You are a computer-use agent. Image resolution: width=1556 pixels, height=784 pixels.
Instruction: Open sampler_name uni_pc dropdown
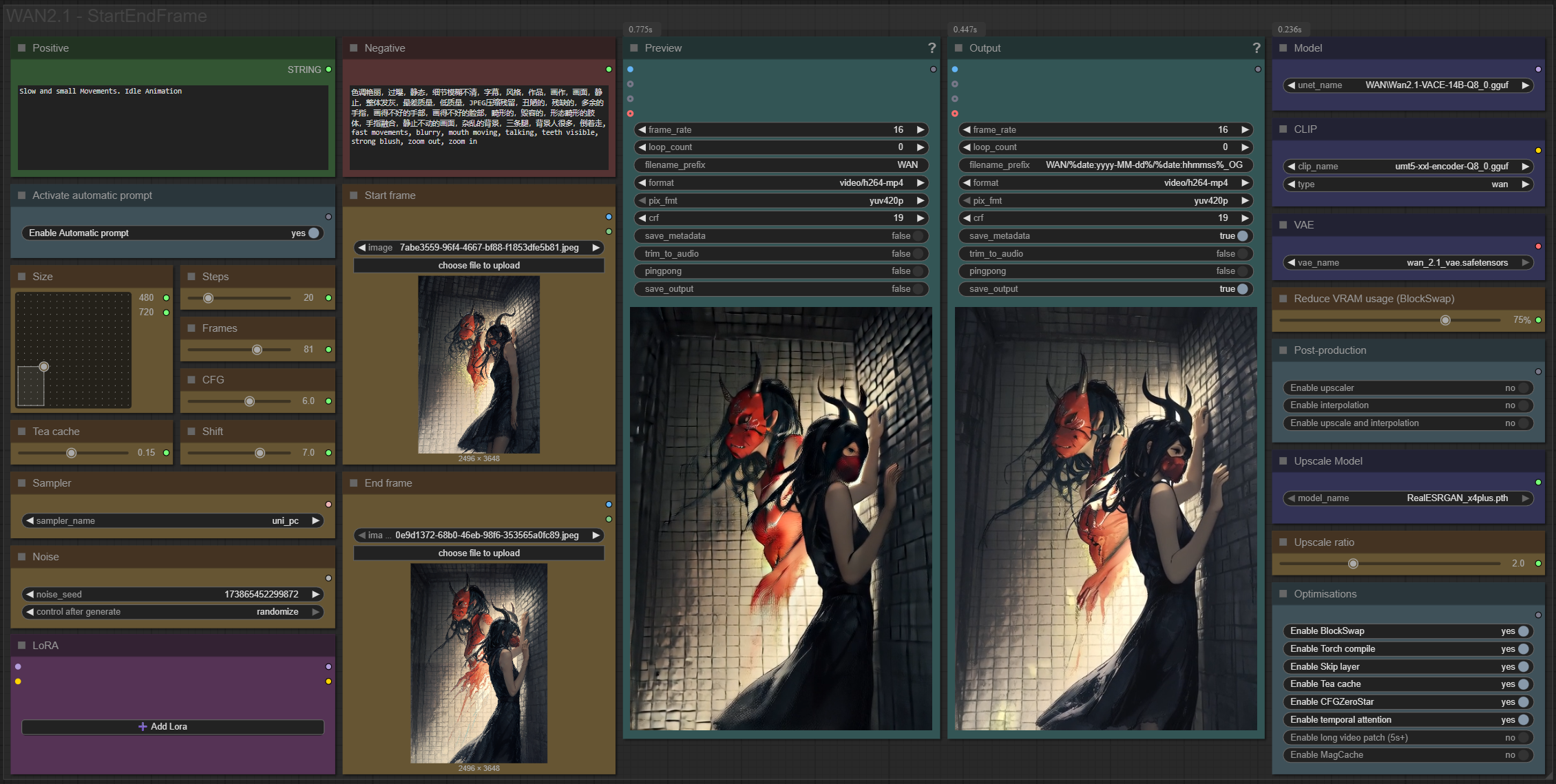[x=172, y=521]
